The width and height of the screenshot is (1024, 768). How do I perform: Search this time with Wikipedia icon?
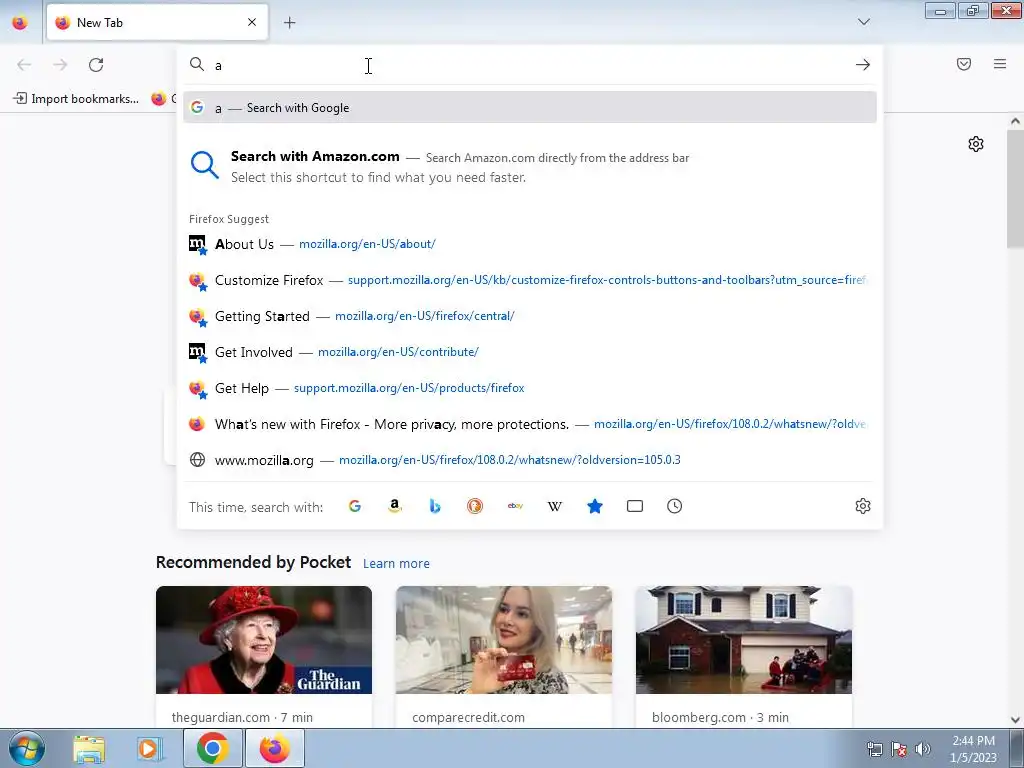click(554, 506)
